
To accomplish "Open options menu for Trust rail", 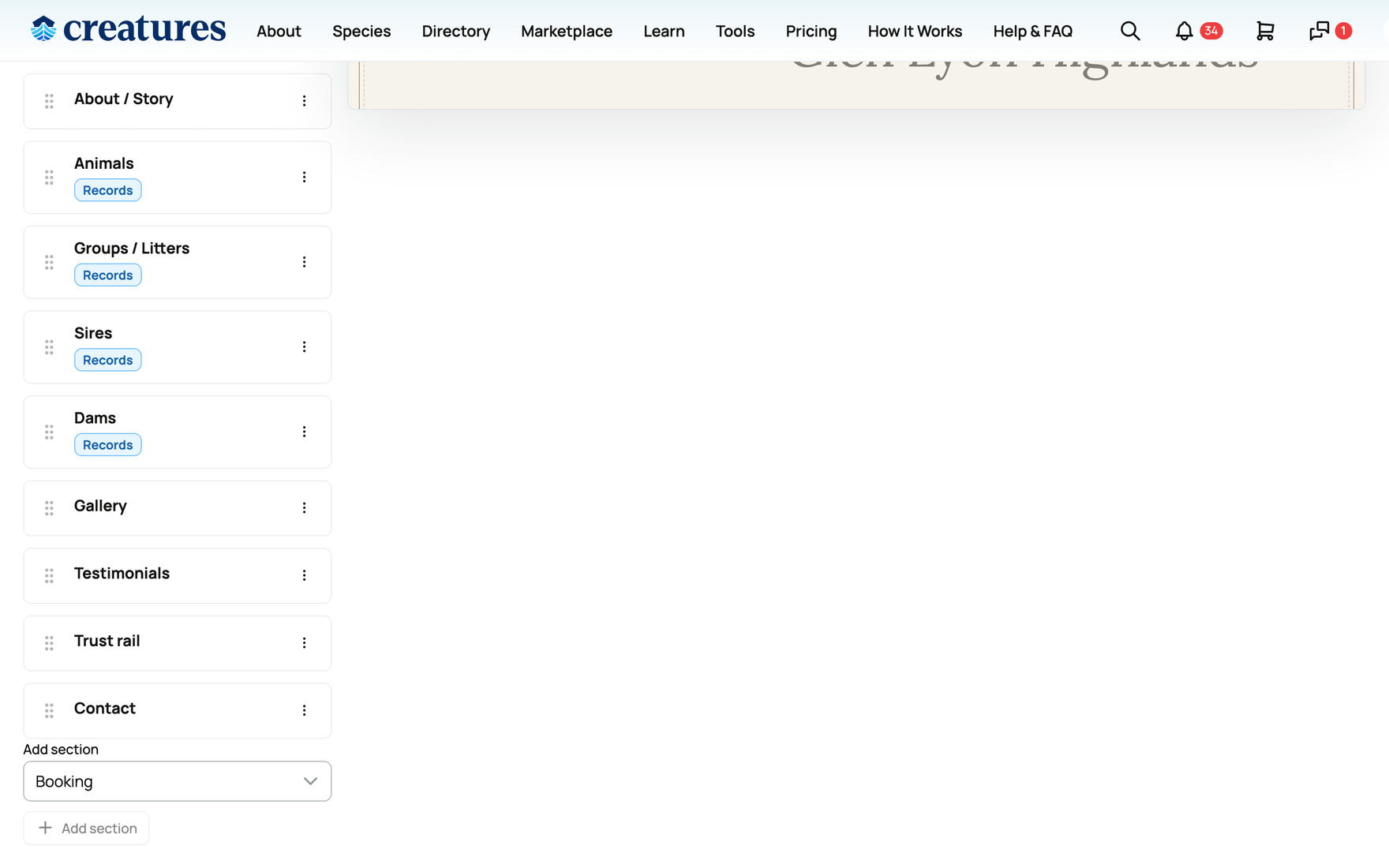I will coord(304,643).
